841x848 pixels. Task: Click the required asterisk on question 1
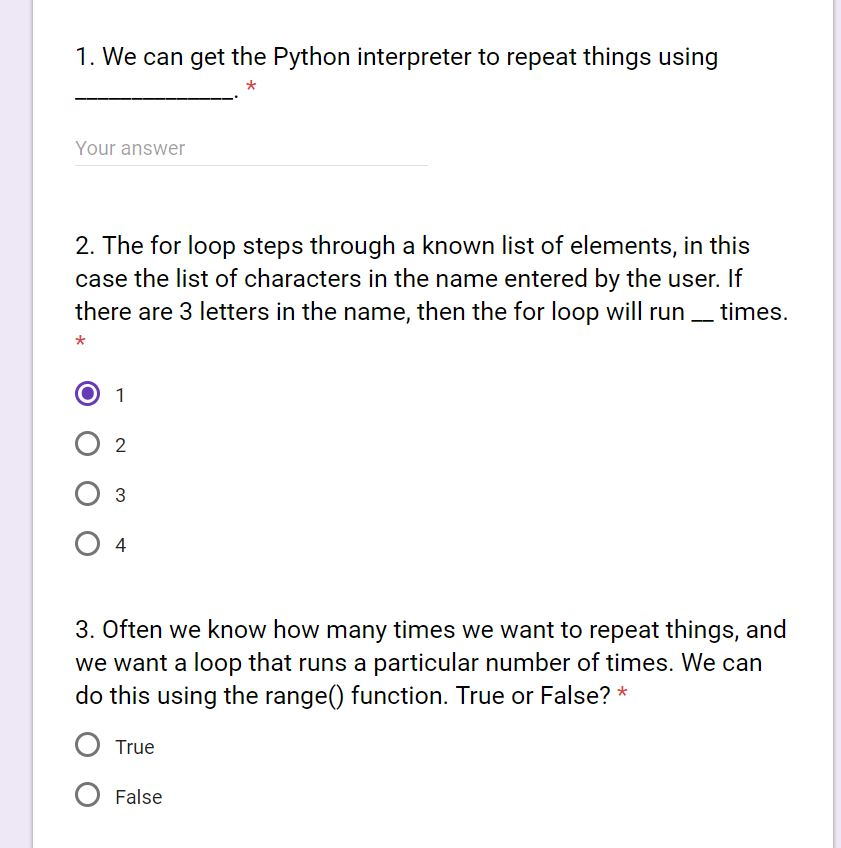point(250,88)
